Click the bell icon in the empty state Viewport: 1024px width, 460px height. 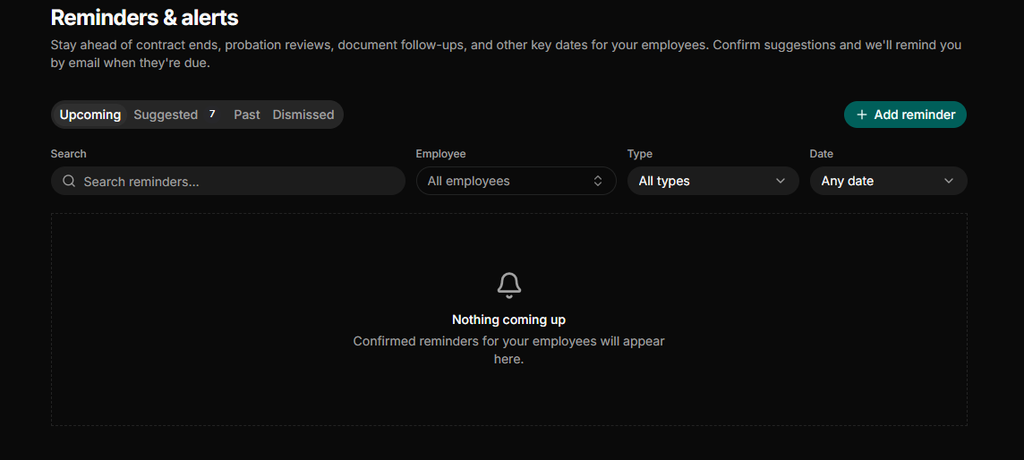[x=509, y=286]
